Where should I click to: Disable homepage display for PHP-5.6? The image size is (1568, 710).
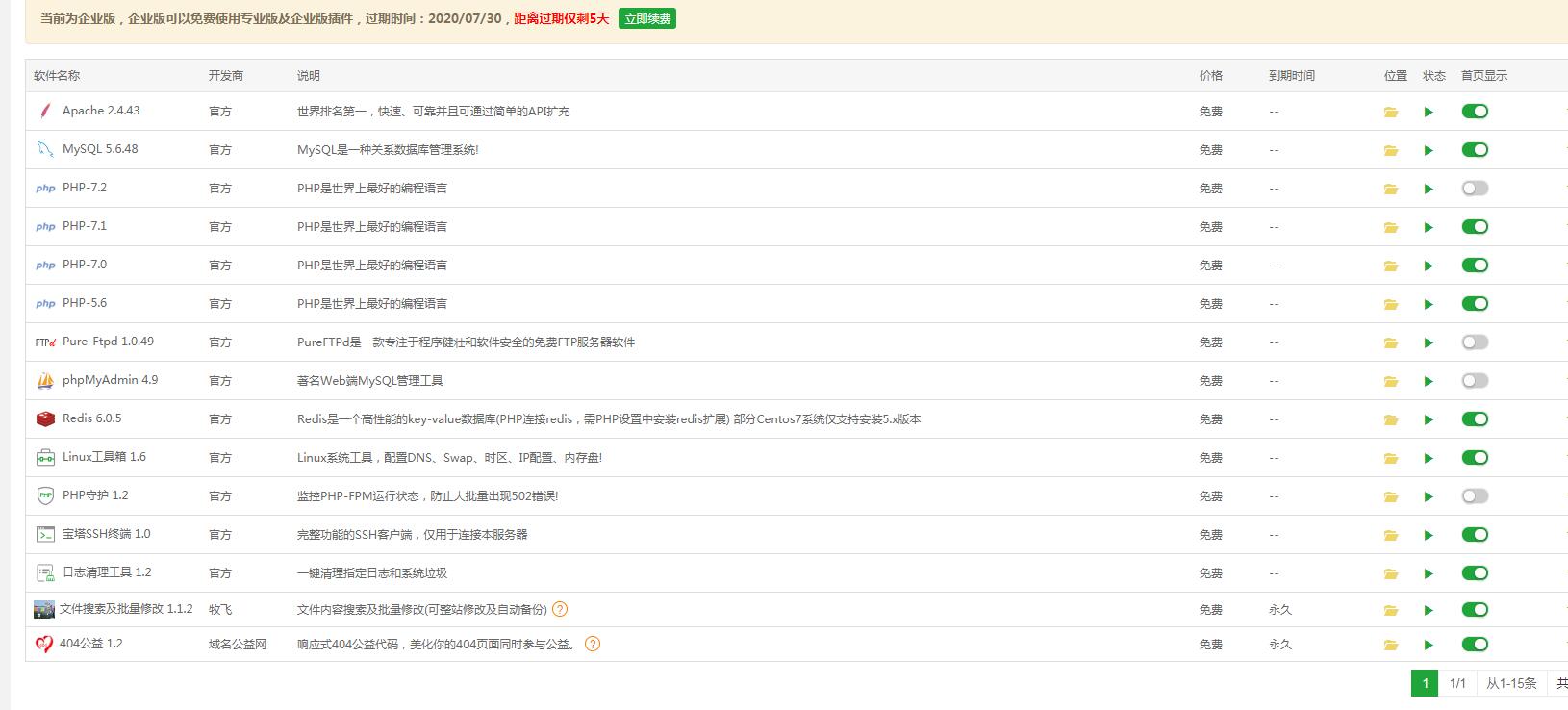[x=1475, y=303]
